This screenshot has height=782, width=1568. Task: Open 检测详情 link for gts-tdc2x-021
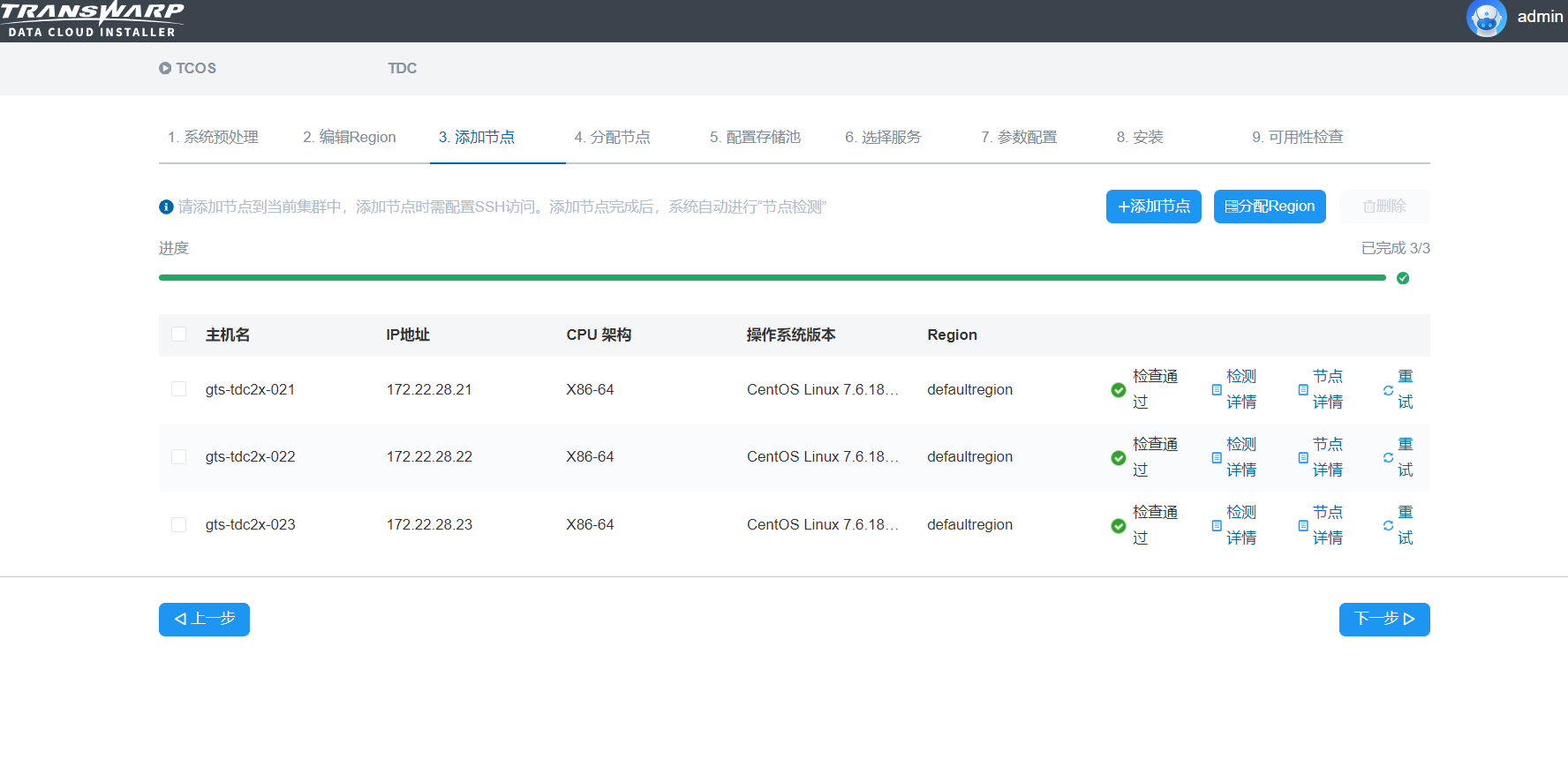[x=1241, y=389]
